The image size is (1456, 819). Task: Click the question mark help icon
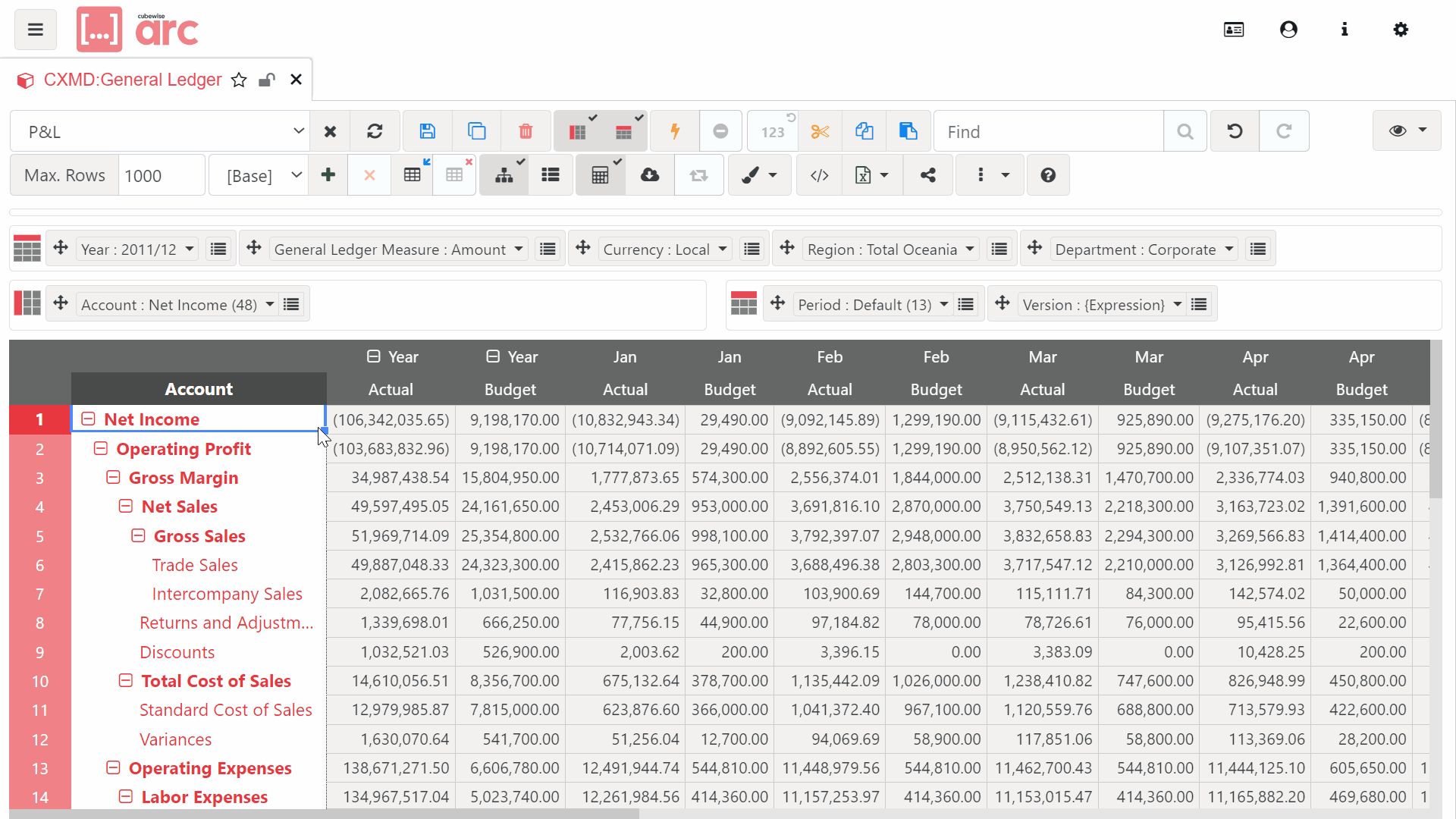1048,175
